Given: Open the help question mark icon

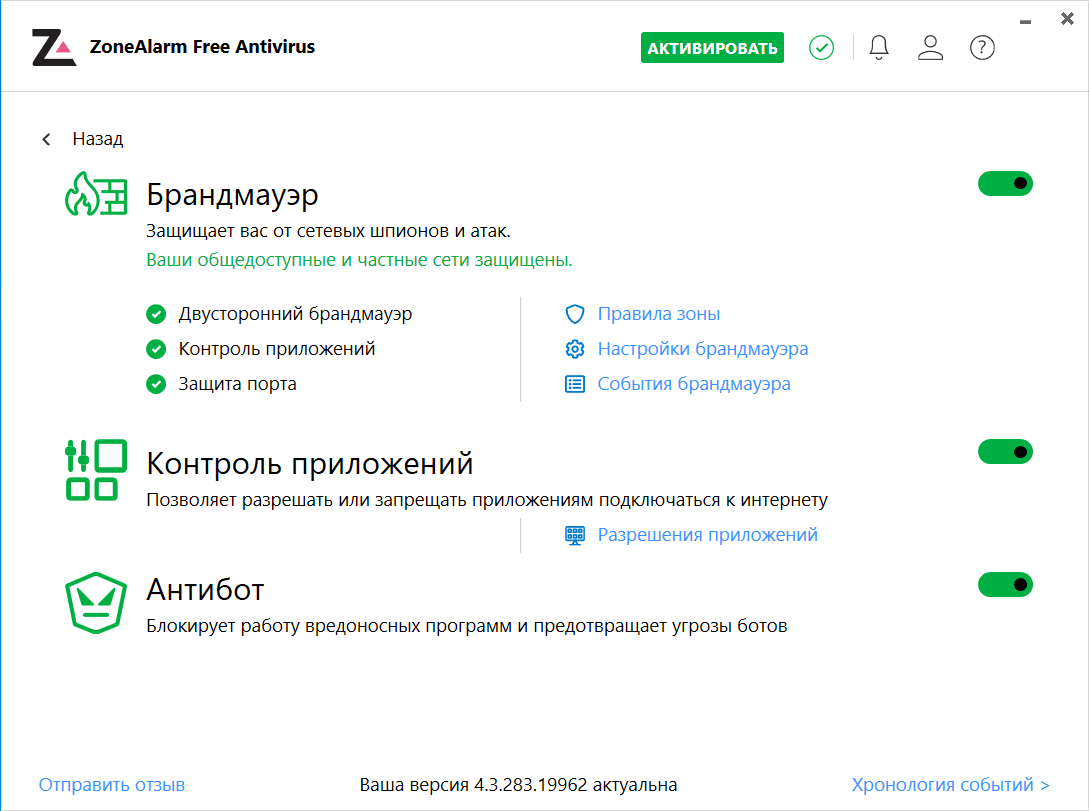Looking at the screenshot, I should pyautogui.click(x=982, y=48).
